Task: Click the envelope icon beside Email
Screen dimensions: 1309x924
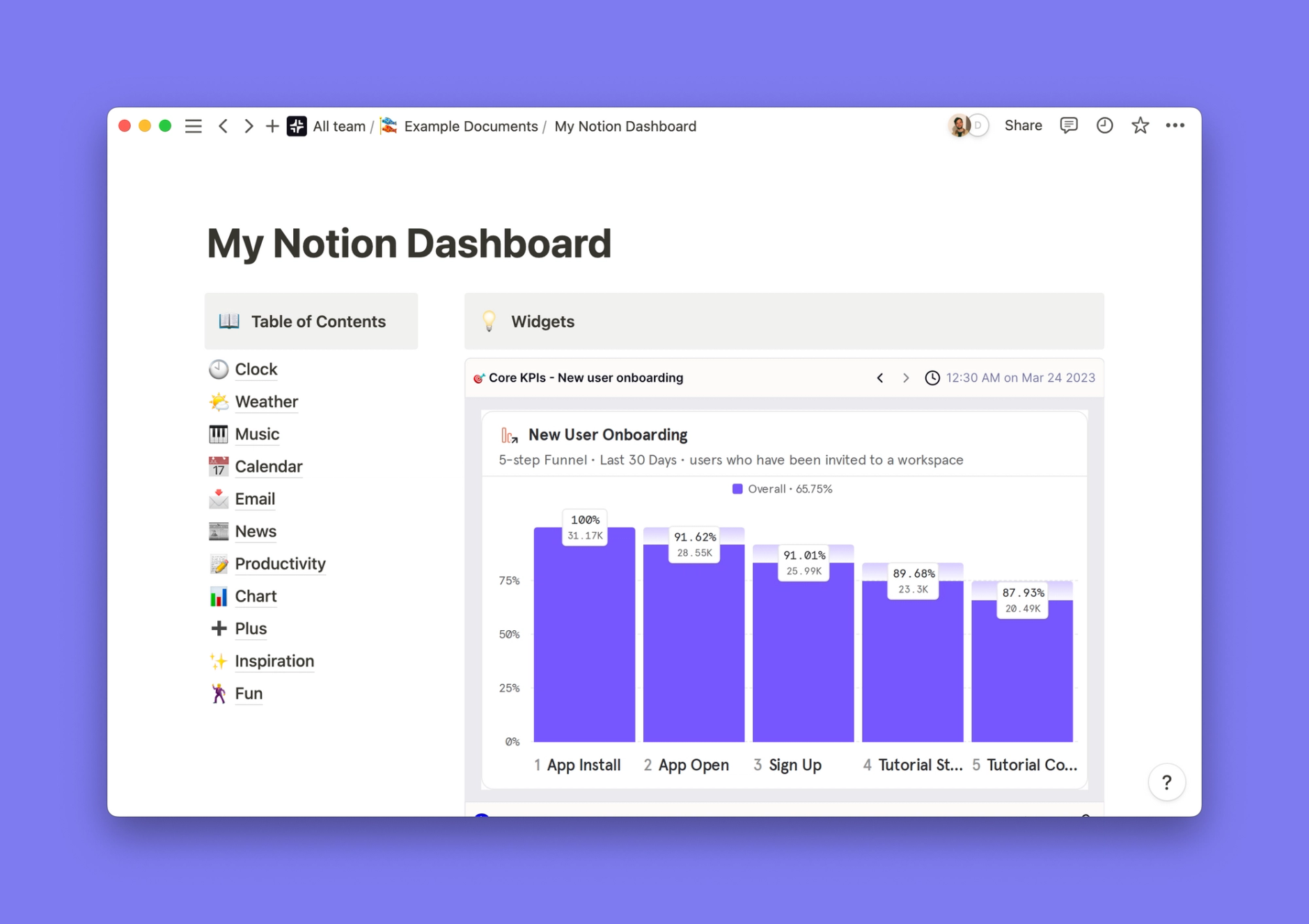Action: 219,499
